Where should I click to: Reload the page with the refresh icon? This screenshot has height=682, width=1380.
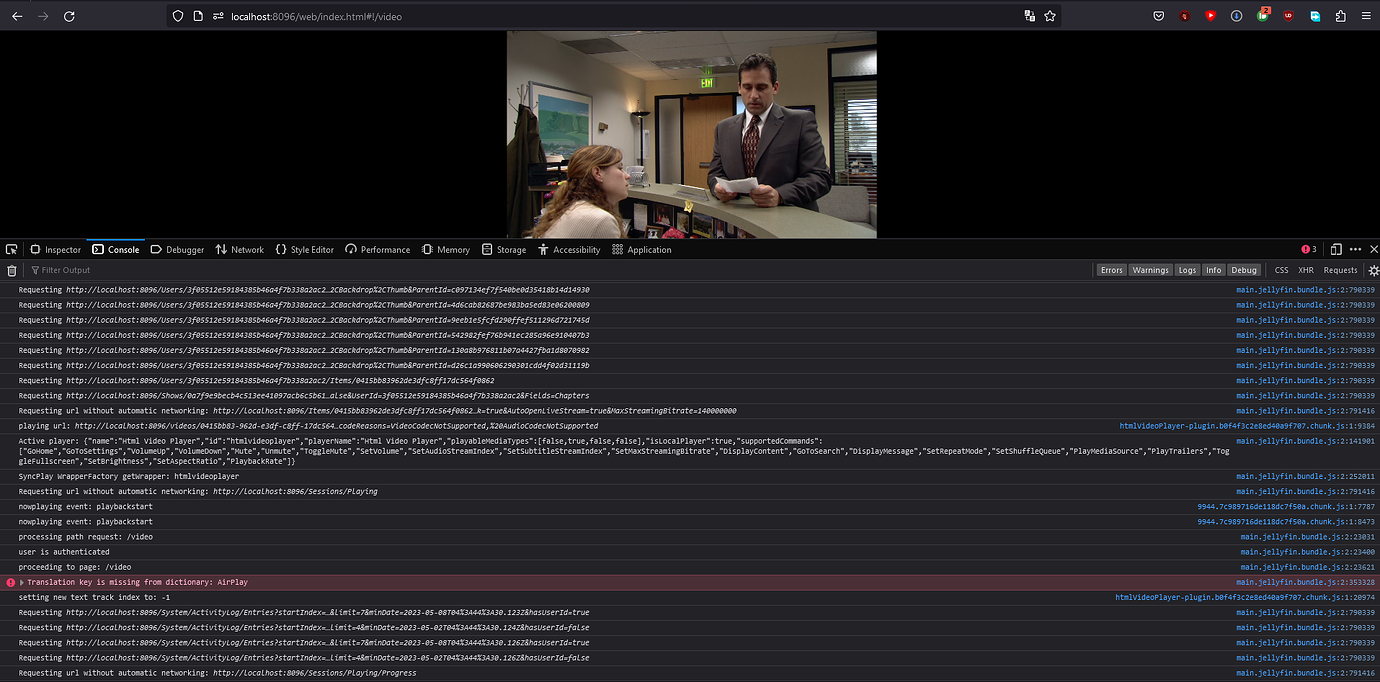[x=68, y=16]
